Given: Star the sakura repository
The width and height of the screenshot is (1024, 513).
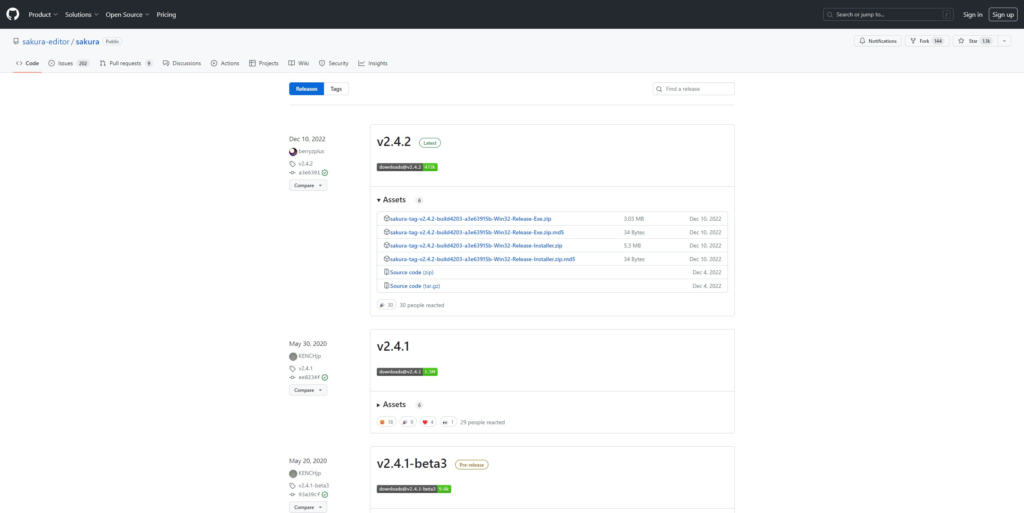Looking at the screenshot, I should tap(974, 41).
